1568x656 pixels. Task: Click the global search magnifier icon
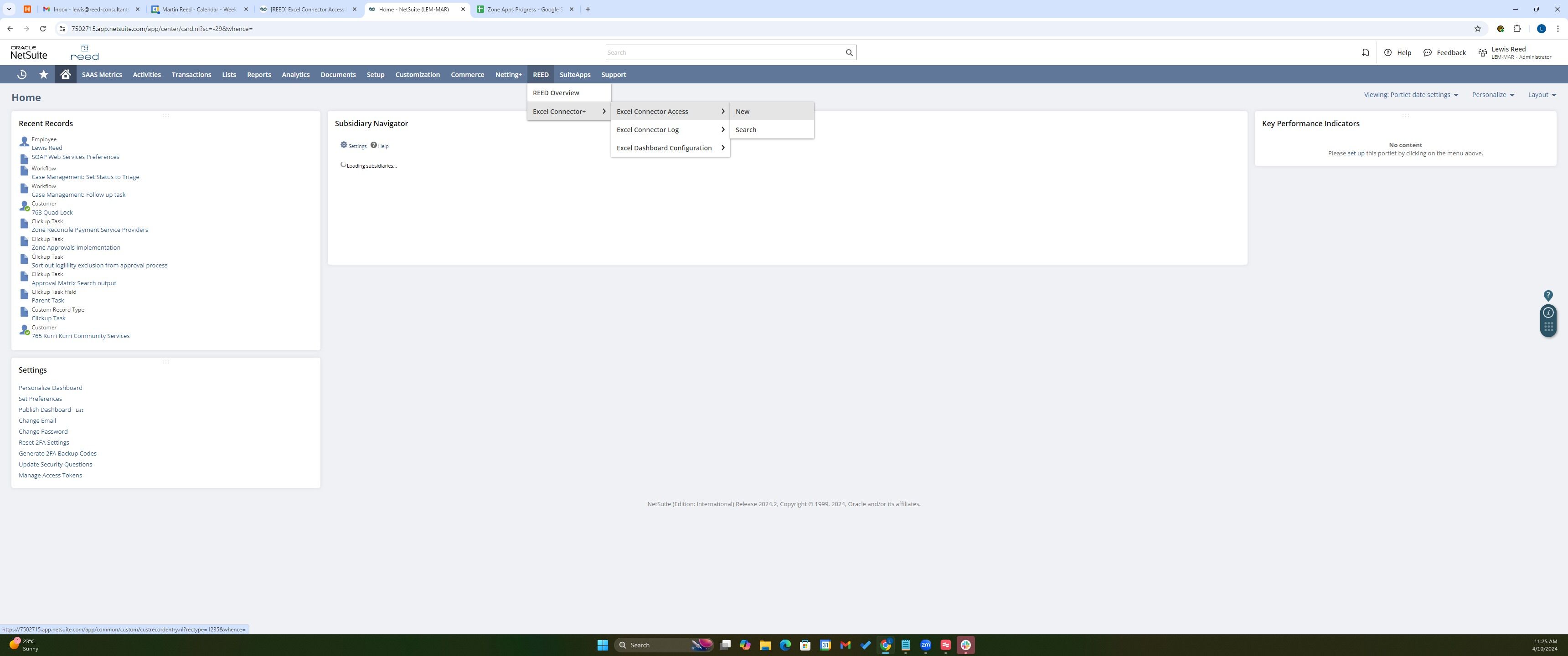coord(849,52)
